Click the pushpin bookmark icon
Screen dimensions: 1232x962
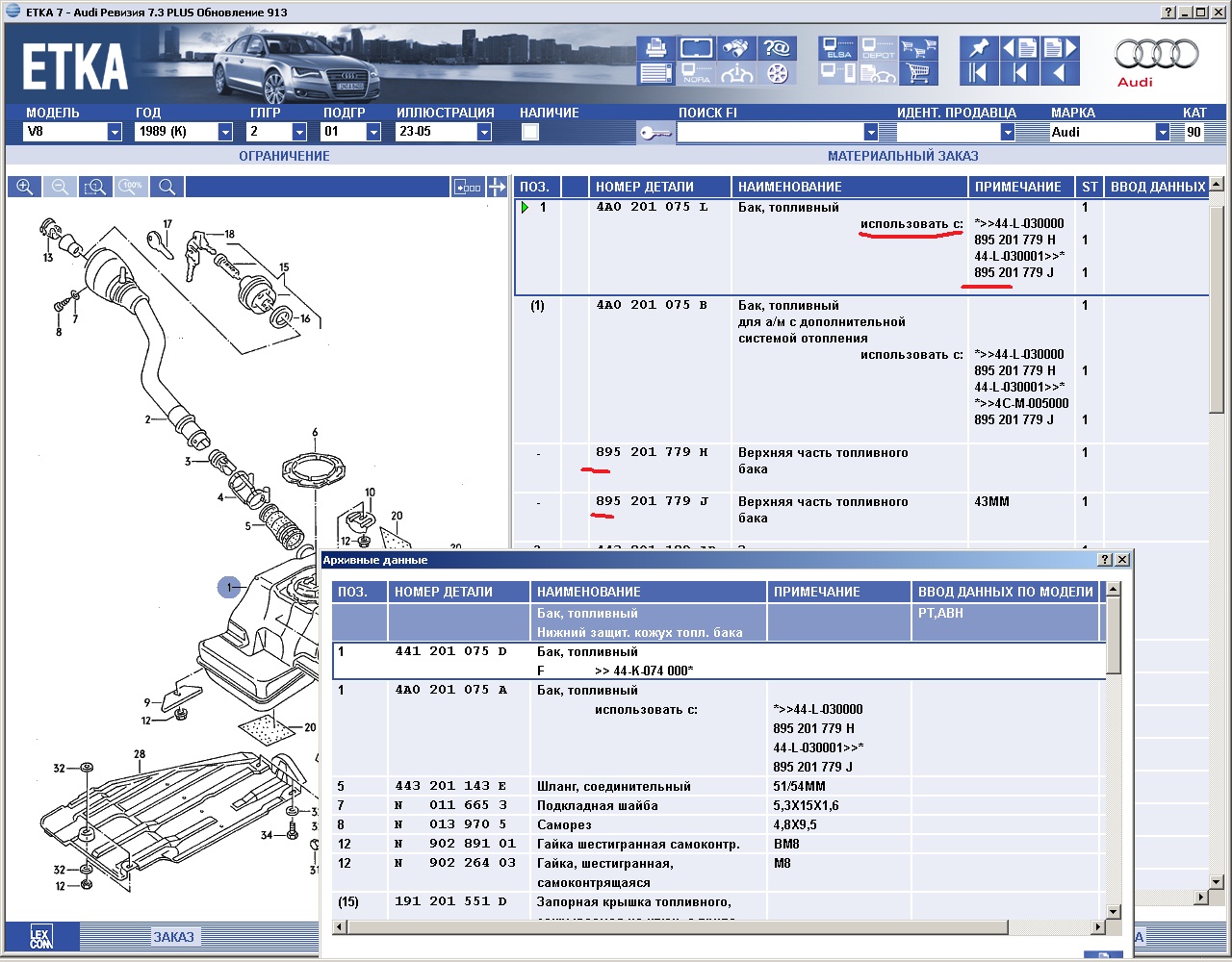979,47
